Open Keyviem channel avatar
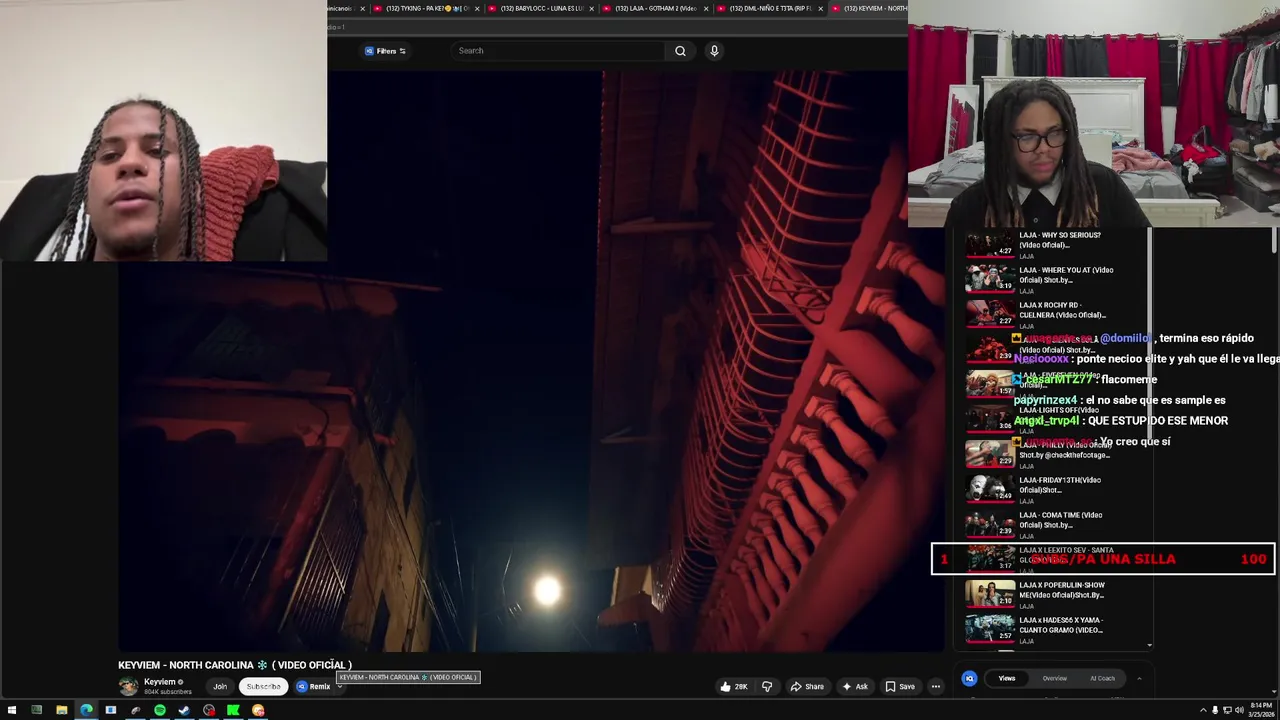 (128, 686)
